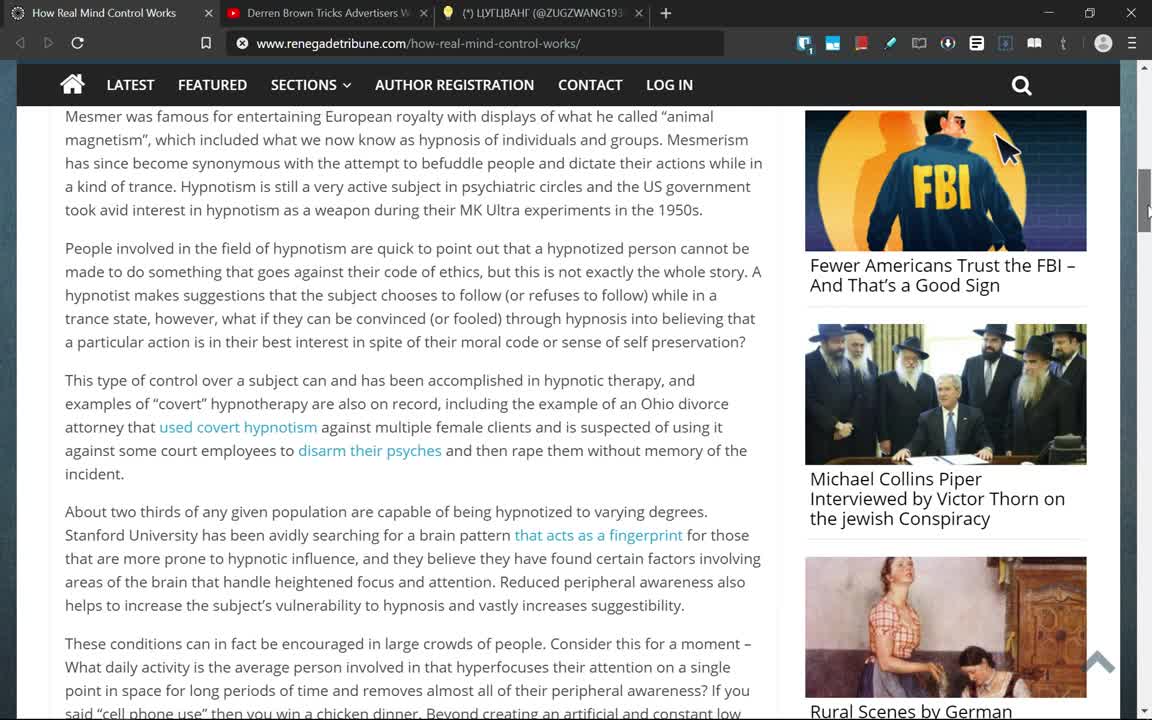Follow 'that acts as a fingerprint' link
The height and width of the screenshot is (720, 1152).
(x=598, y=535)
